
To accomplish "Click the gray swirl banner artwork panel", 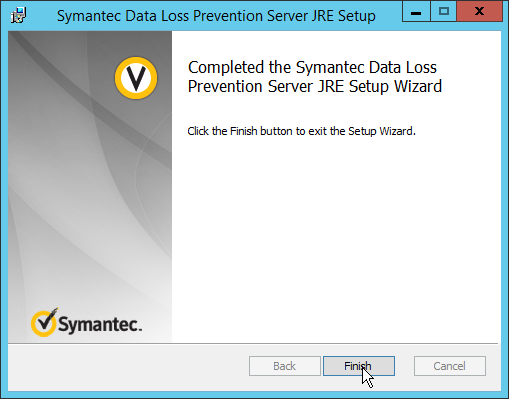I will [90, 187].
